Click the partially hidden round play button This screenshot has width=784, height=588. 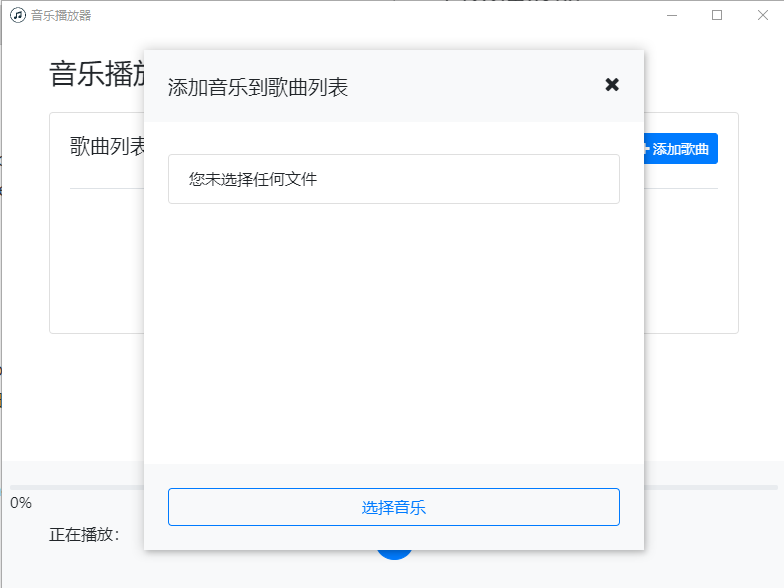(x=394, y=555)
